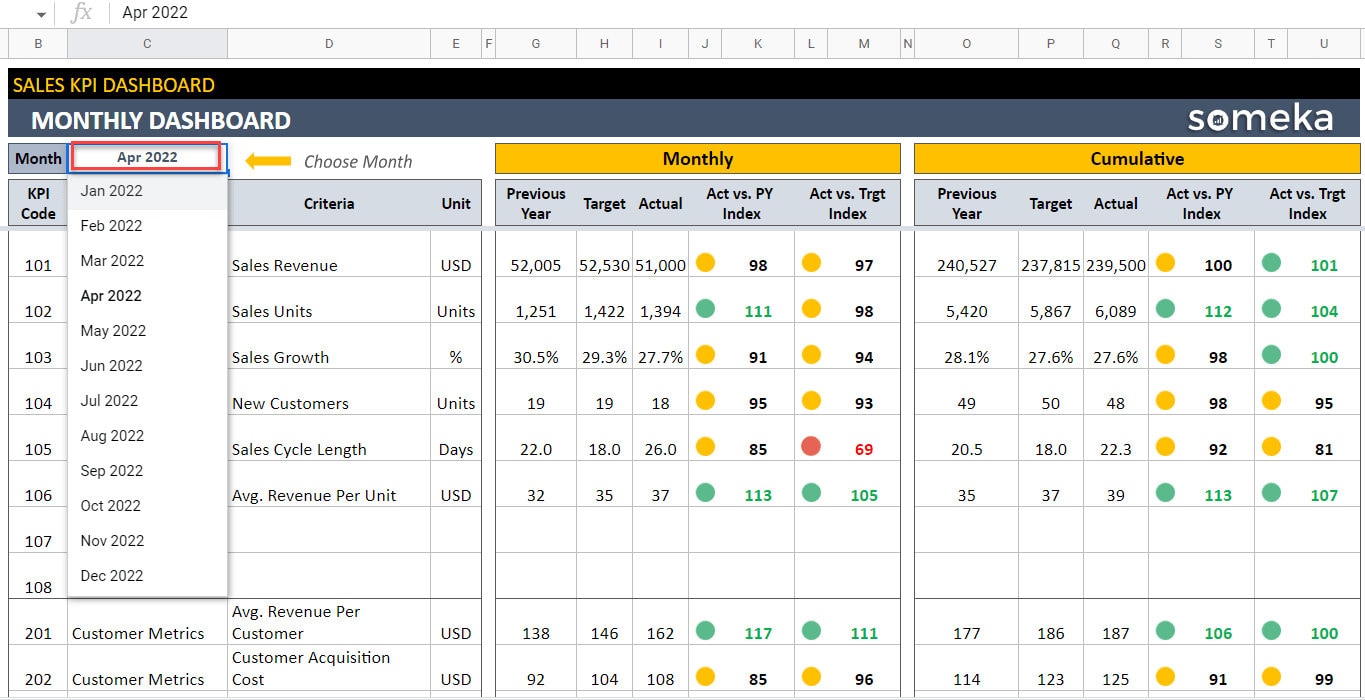Select column E header
This screenshot has width=1365, height=700.
point(456,44)
